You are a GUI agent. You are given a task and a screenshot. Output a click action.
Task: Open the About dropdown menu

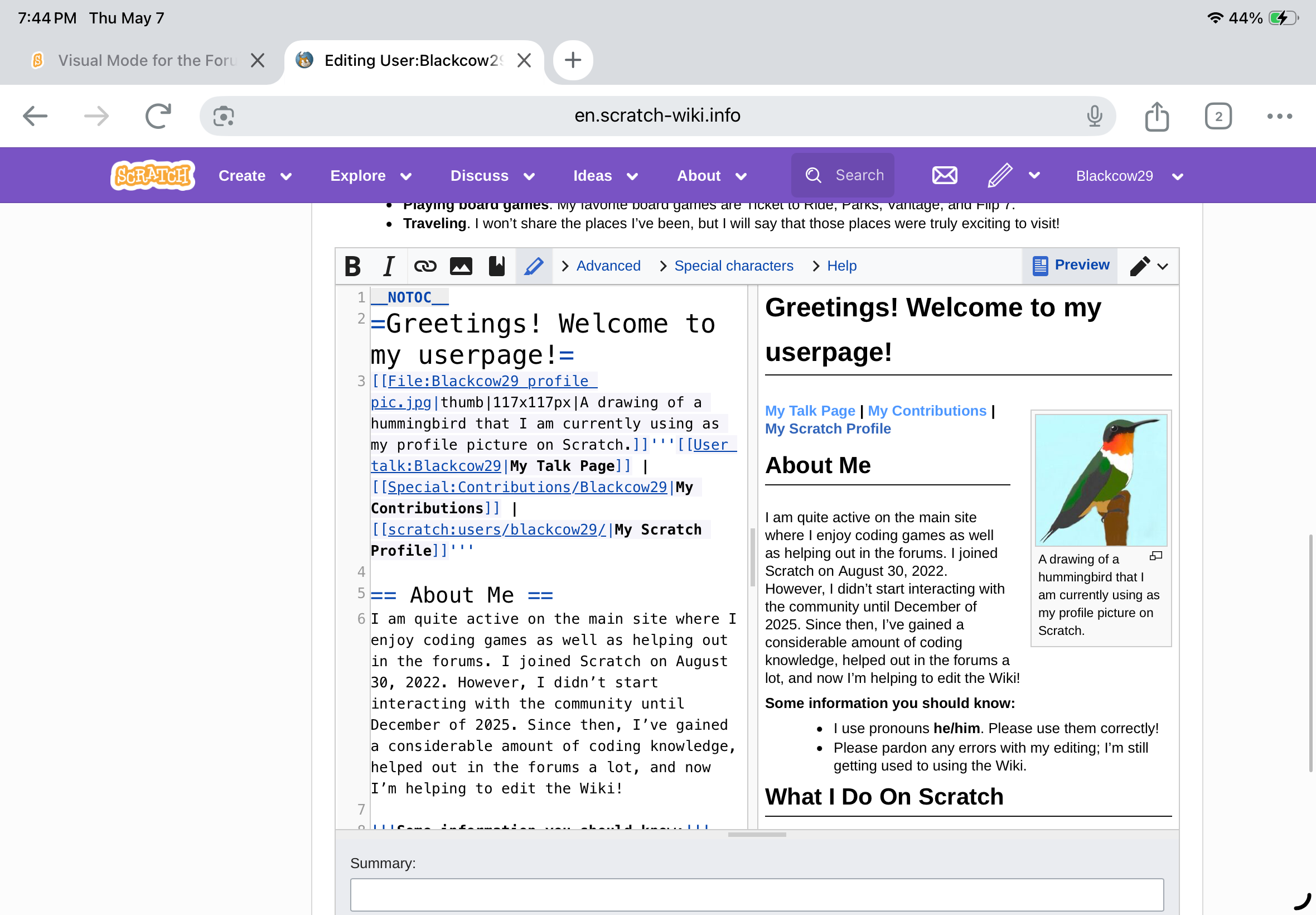point(712,176)
